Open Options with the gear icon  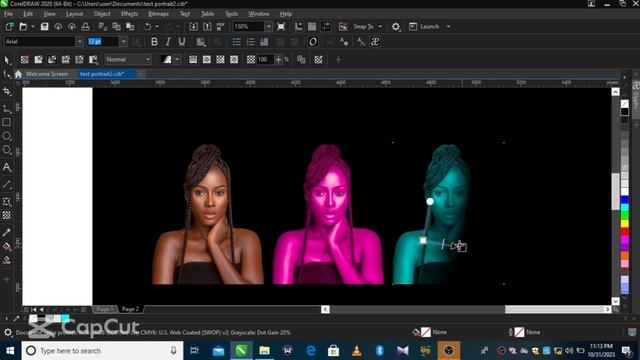[396, 27]
